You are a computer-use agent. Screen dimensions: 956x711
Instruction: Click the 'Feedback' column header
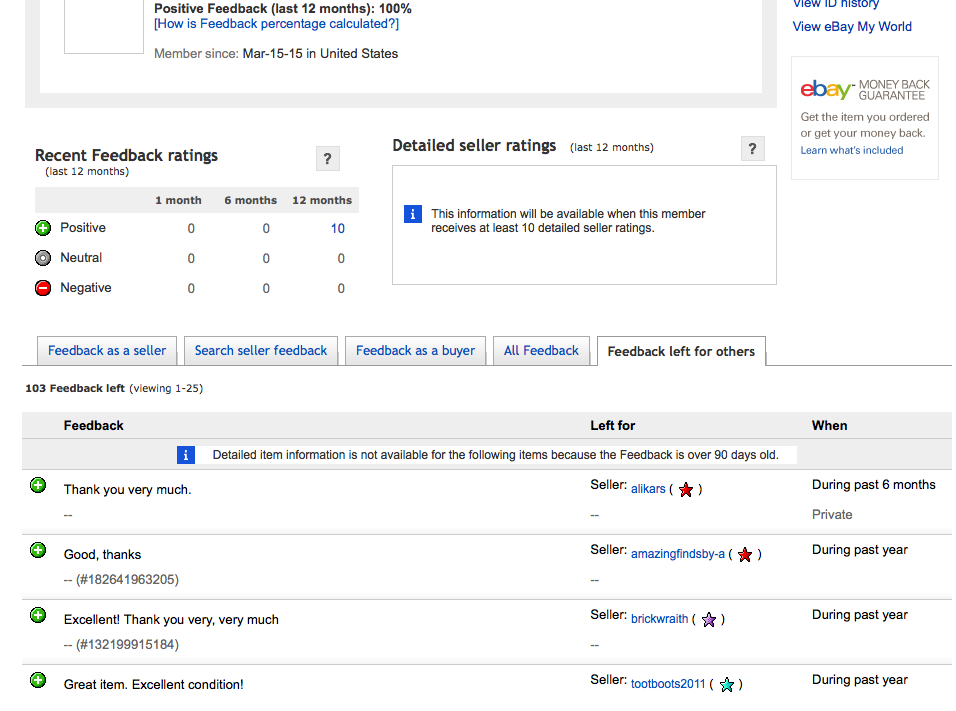[x=93, y=426]
